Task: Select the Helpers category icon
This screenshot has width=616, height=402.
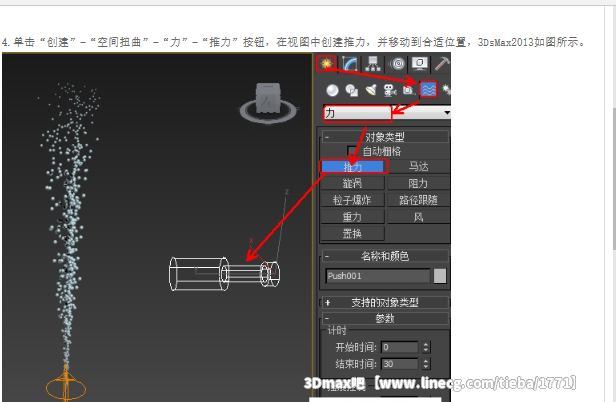Action: tap(409, 90)
